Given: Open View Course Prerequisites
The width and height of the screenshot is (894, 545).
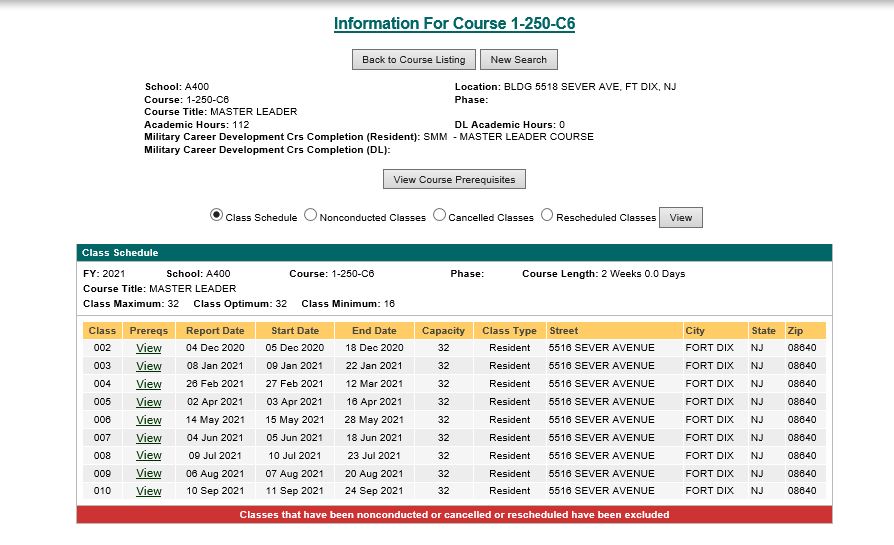Looking at the screenshot, I should [x=454, y=180].
